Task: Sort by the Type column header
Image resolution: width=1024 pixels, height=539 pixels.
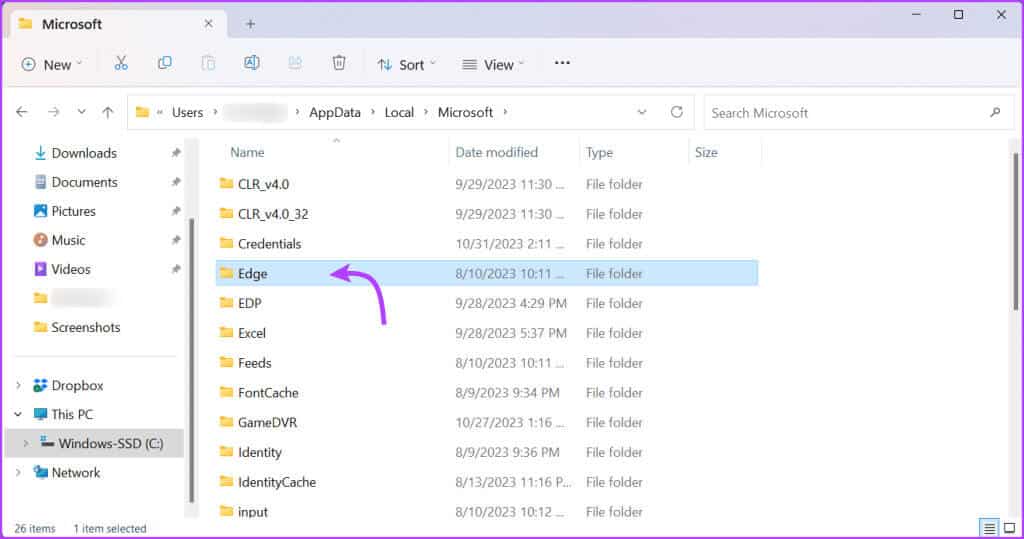Action: click(x=599, y=152)
